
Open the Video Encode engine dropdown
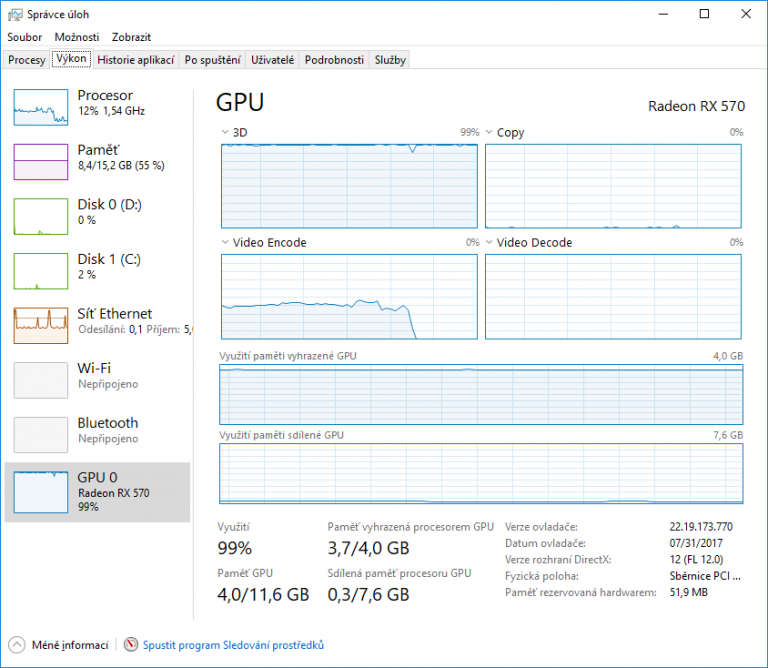(225, 242)
